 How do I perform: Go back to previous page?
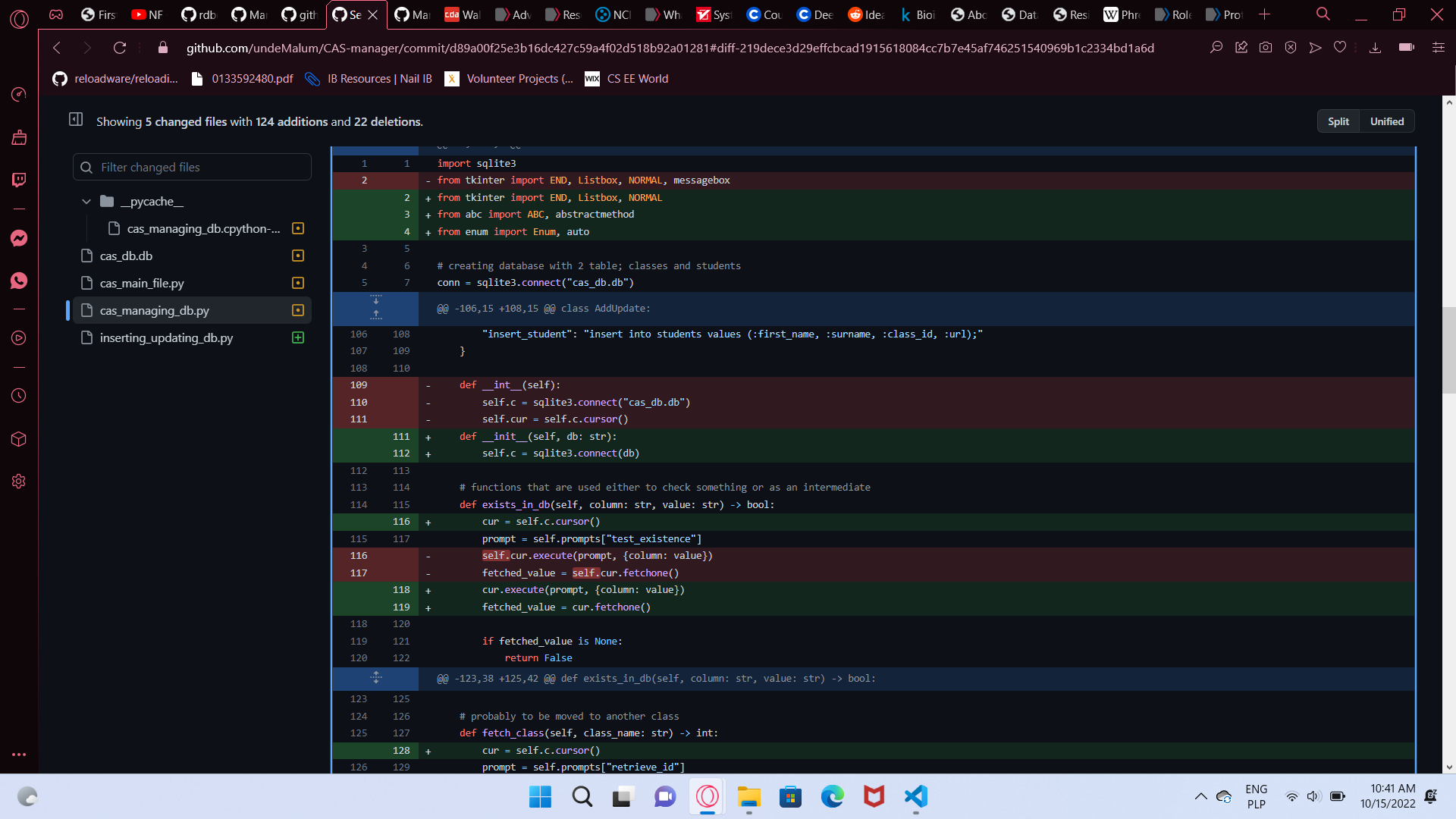point(57,48)
